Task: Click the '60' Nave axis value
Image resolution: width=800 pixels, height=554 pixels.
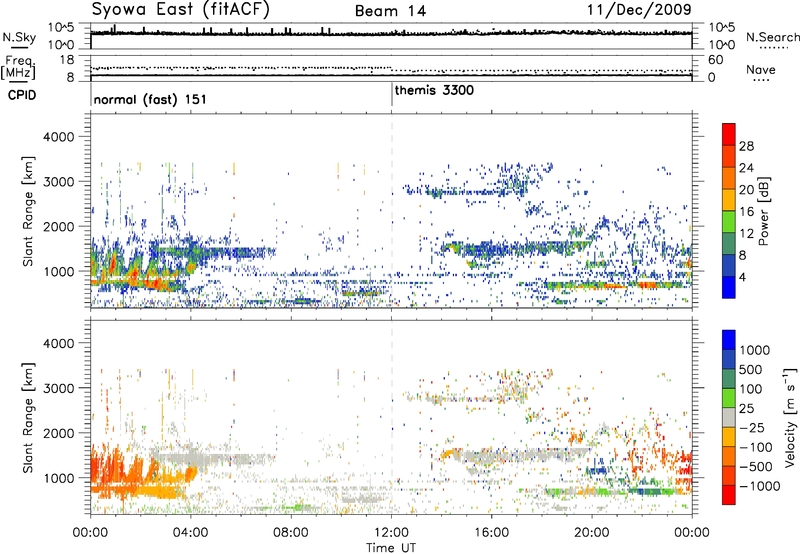Action: [715, 60]
